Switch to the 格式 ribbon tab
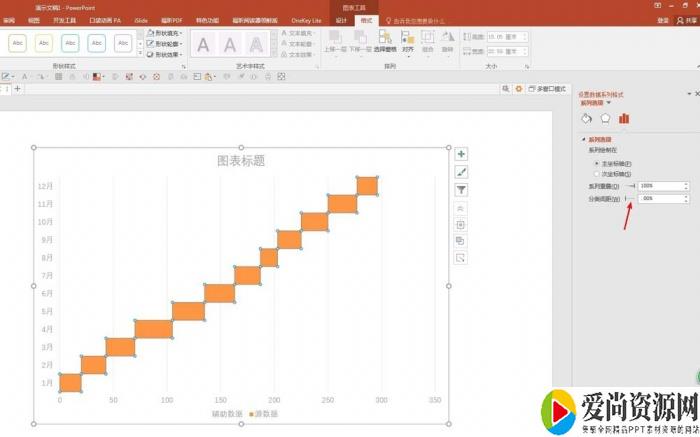Image resolution: width=700 pixels, height=437 pixels. click(366, 20)
